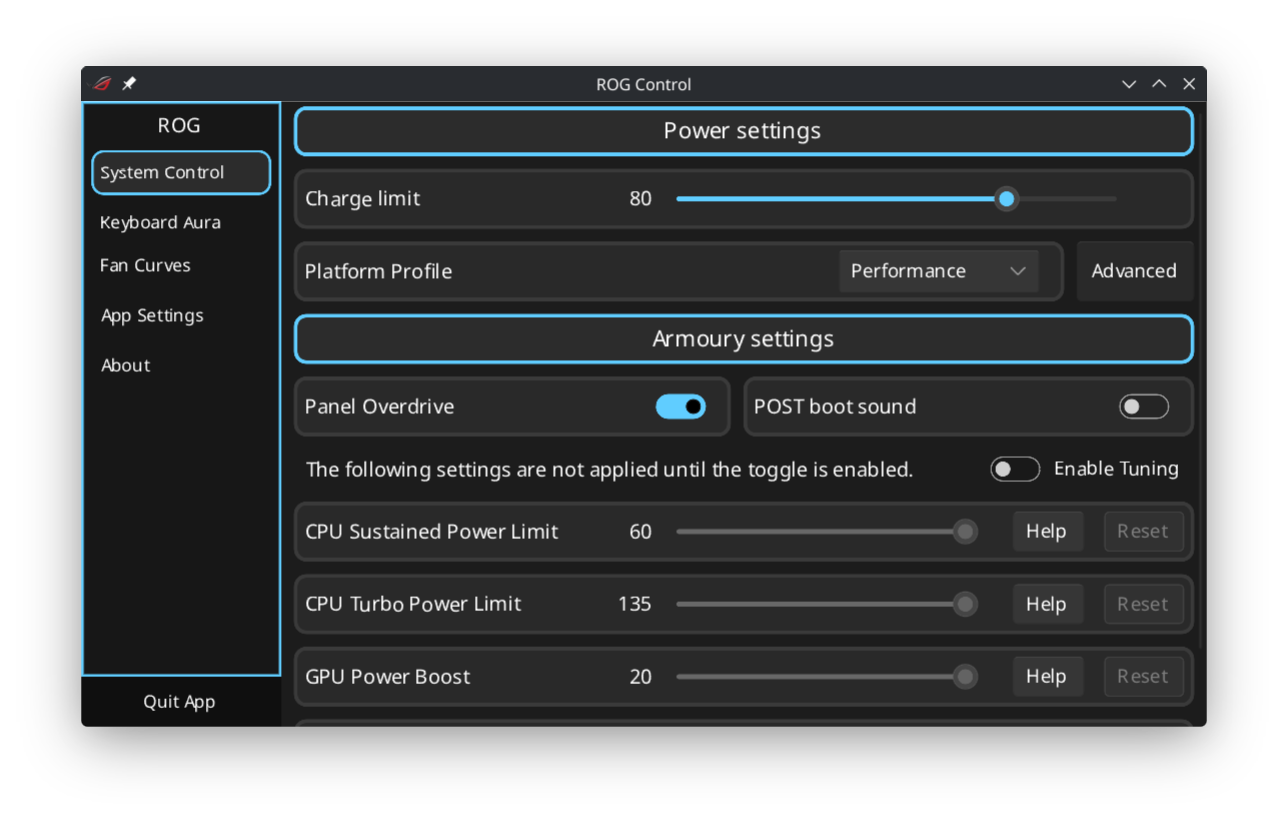
Task: Disable the Panel Overdrive toggle
Action: pos(681,406)
